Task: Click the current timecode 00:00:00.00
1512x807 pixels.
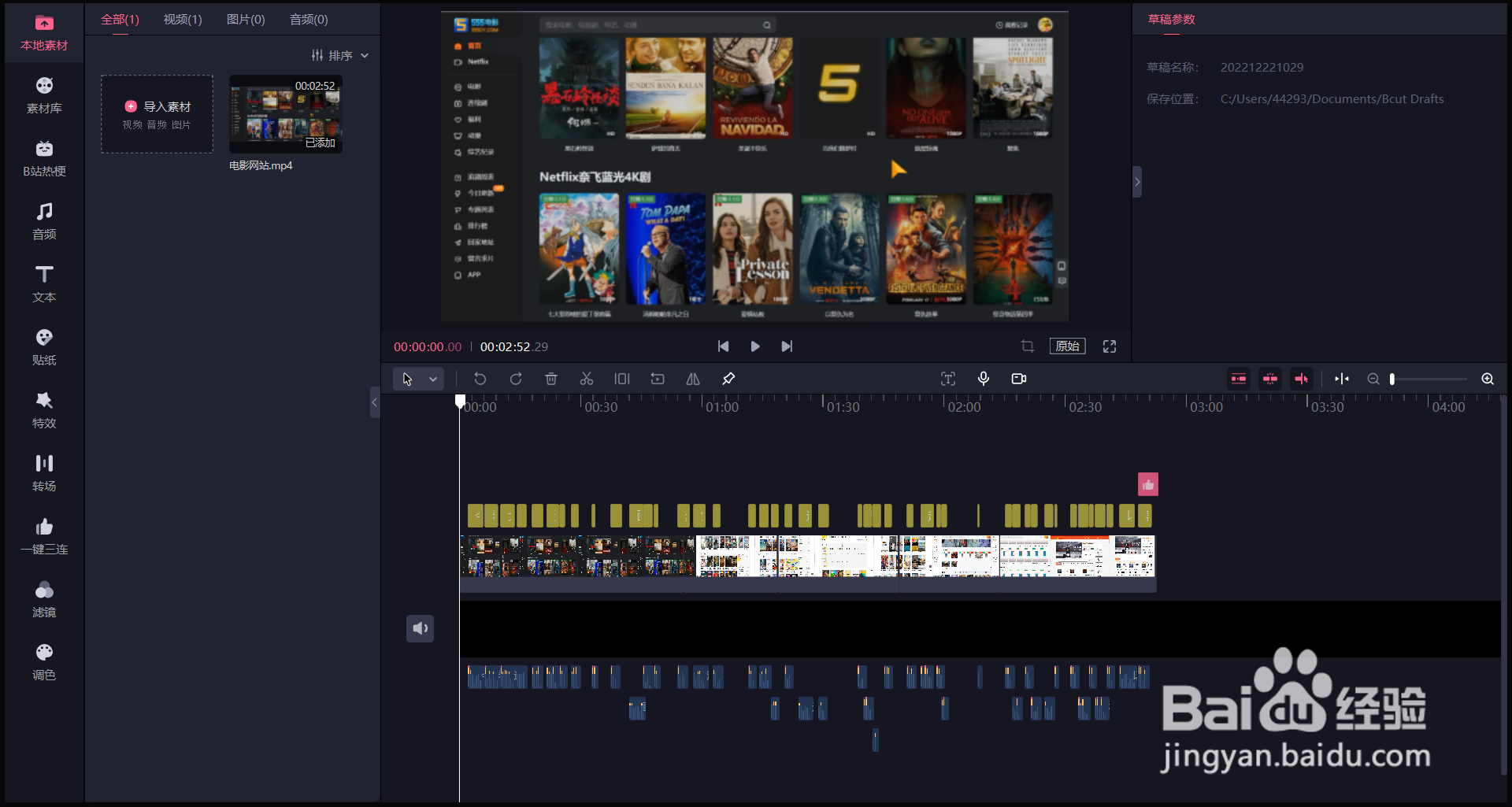Action: (428, 347)
